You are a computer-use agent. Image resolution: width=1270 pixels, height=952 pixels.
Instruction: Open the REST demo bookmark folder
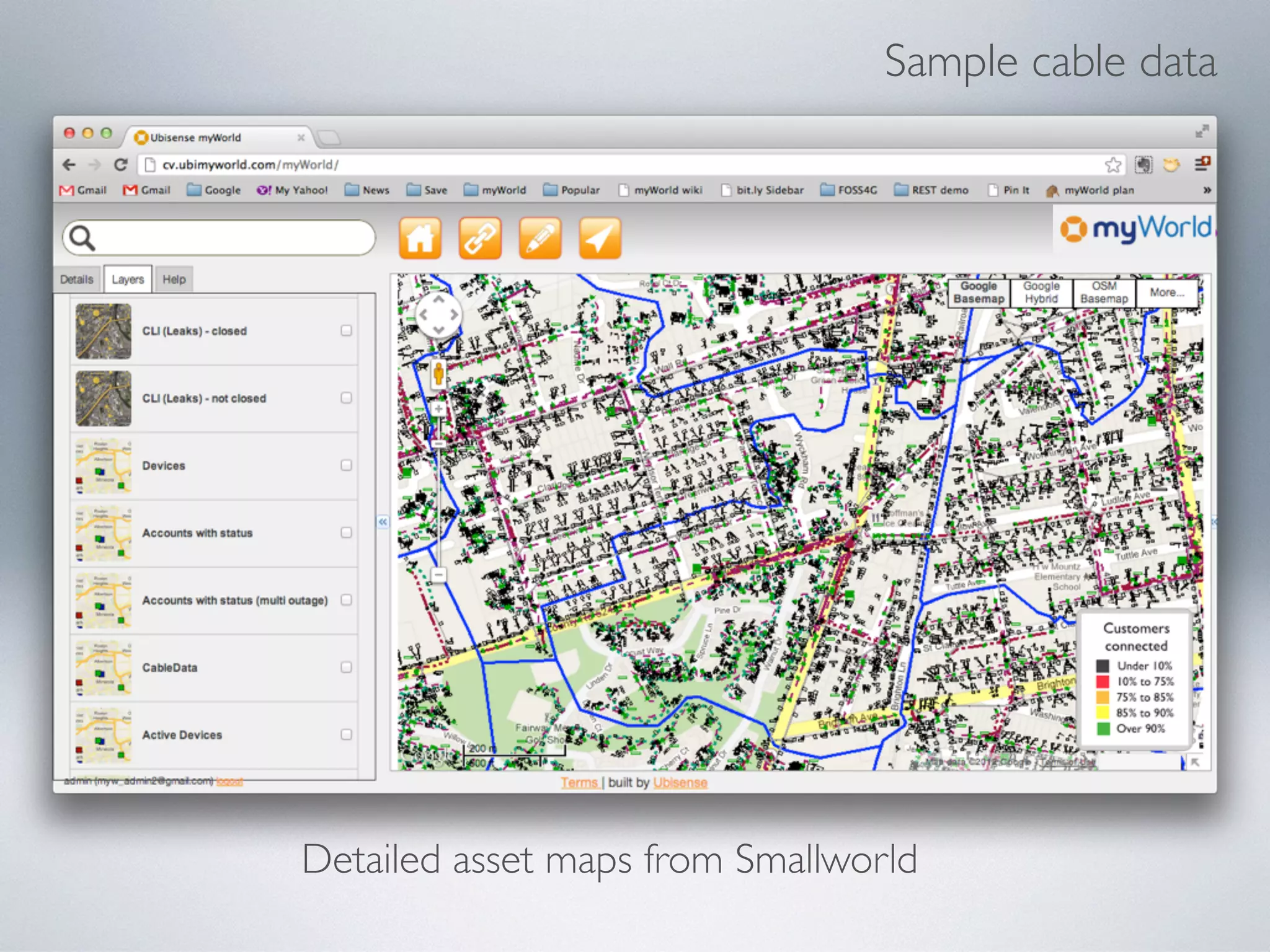[931, 190]
